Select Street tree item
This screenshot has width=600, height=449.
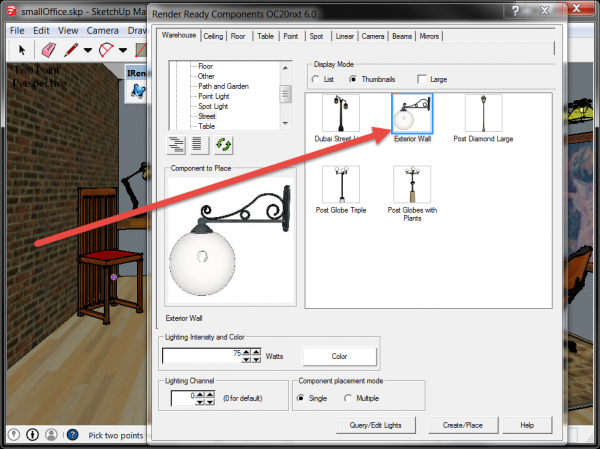pyautogui.click(x=207, y=116)
